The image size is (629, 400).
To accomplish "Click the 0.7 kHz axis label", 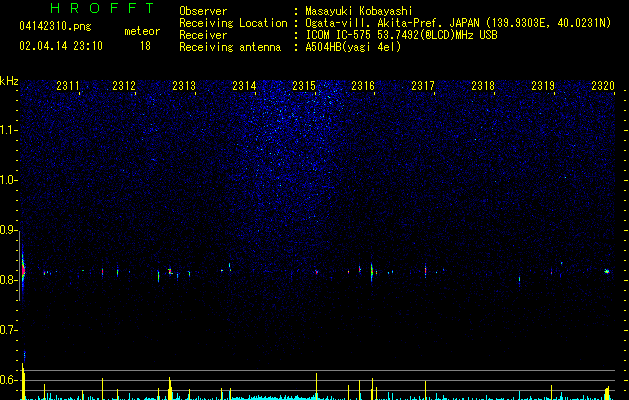I will tap(9, 330).
